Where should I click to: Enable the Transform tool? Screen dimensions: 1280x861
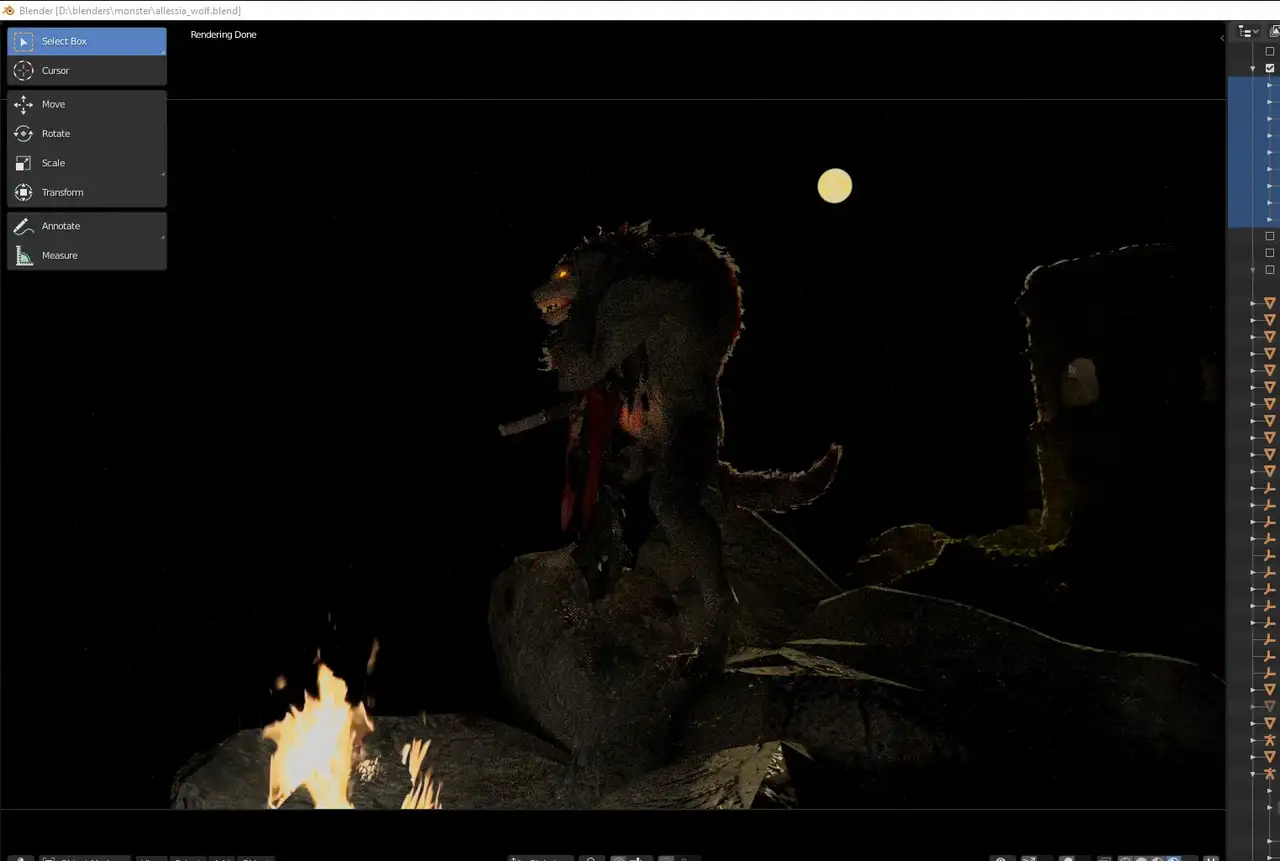point(86,192)
